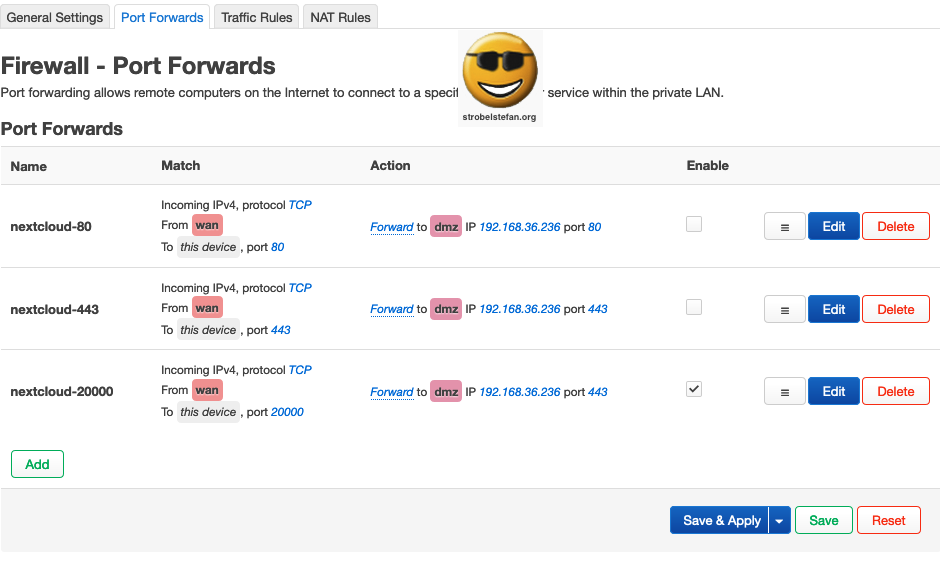Click the drag handle for nextcloud-80 rule
Viewport: 940px width, 569px height.
(x=785, y=227)
